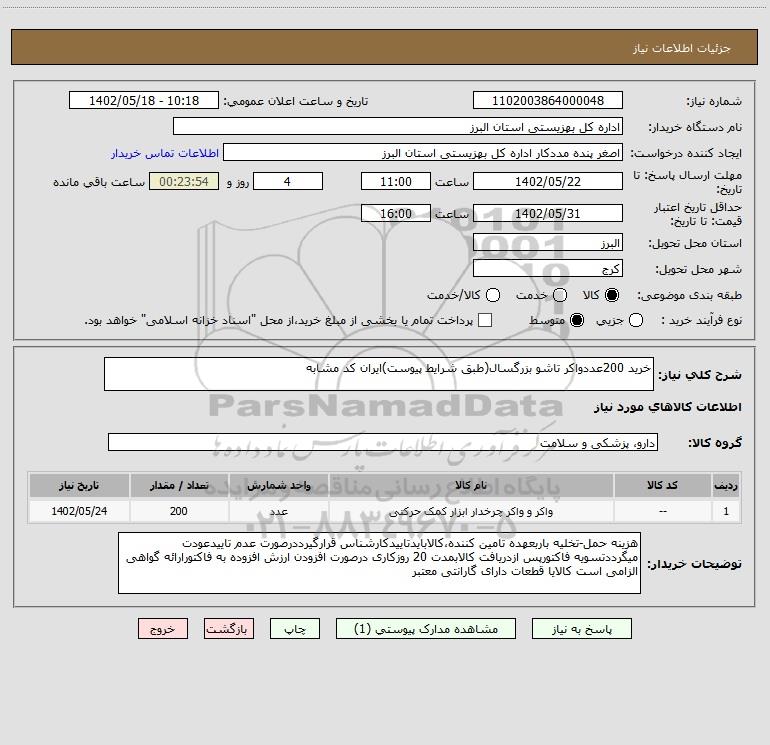The height and width of the screenshot is (745, 770).
Task: Click the خروج exit button
Action: pos(163,629)
